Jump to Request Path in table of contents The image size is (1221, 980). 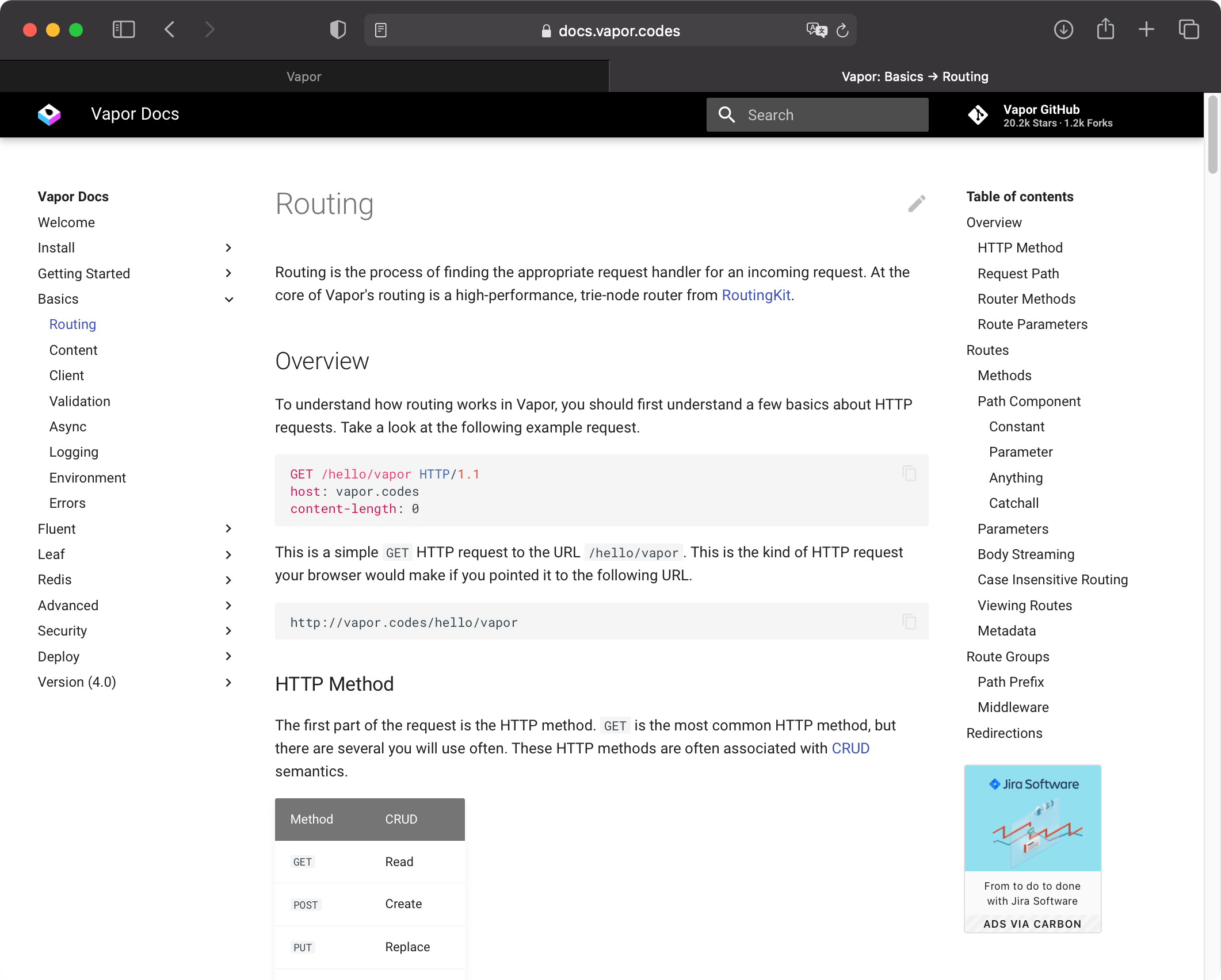click(x=1018, y=274)
